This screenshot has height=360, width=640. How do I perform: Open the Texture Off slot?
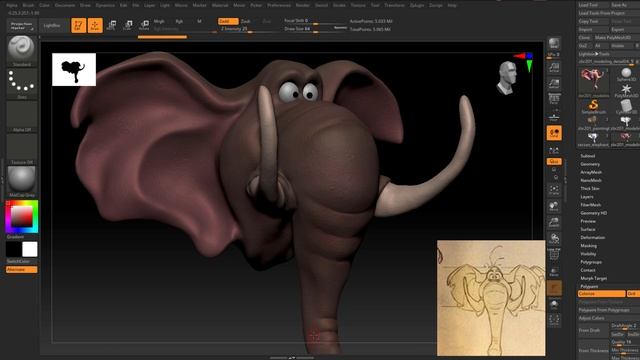21,149
